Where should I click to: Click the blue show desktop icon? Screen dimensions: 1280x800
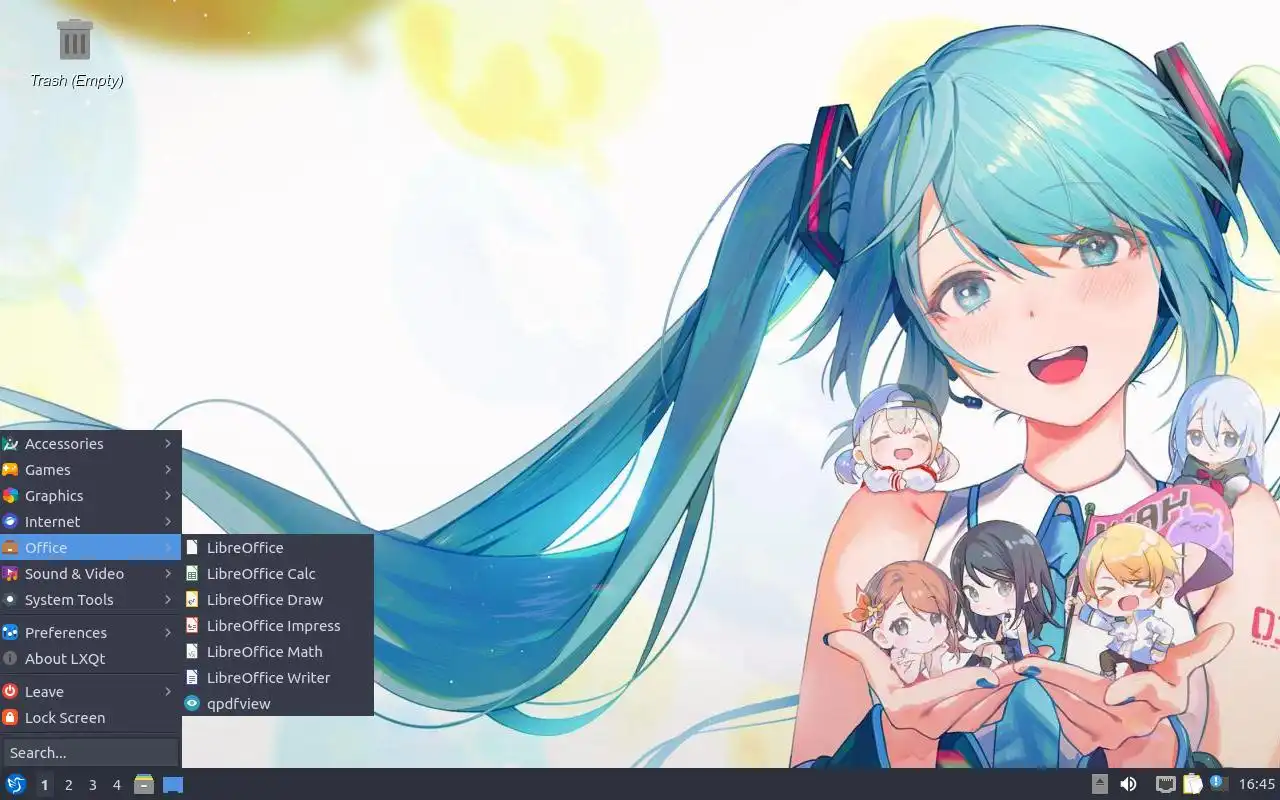pos(173,785)
